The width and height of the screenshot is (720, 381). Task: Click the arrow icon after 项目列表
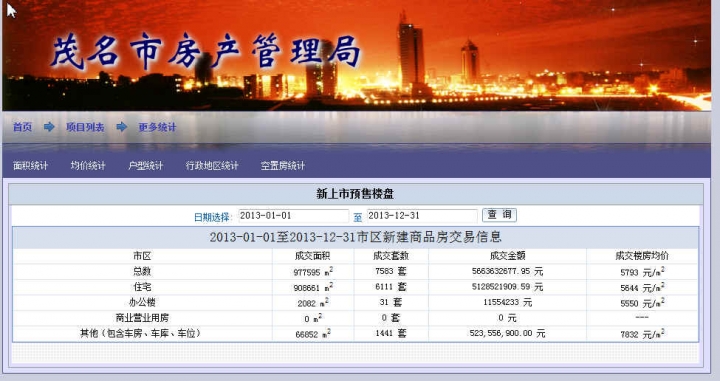[x=121, y=127]
